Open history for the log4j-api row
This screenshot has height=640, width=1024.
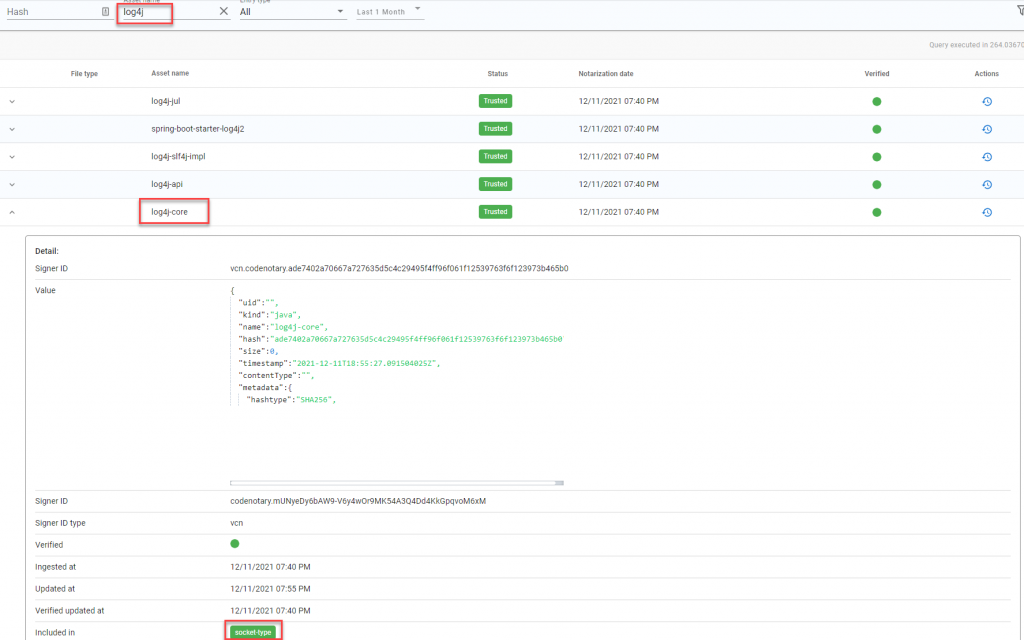pos(987,184)
